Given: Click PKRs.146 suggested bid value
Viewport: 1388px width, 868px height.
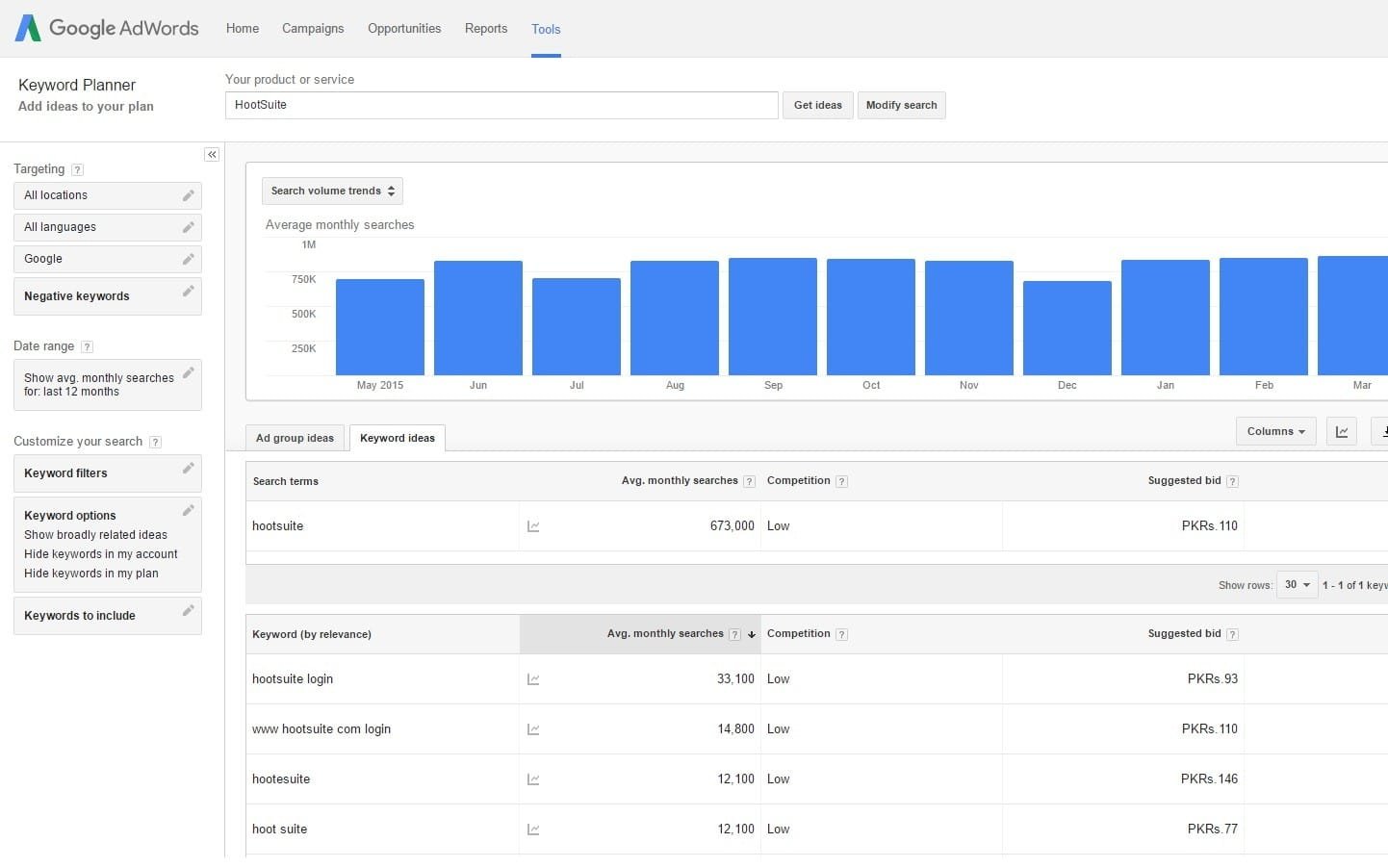Looking at the screenshot, I should [1209, 779].
